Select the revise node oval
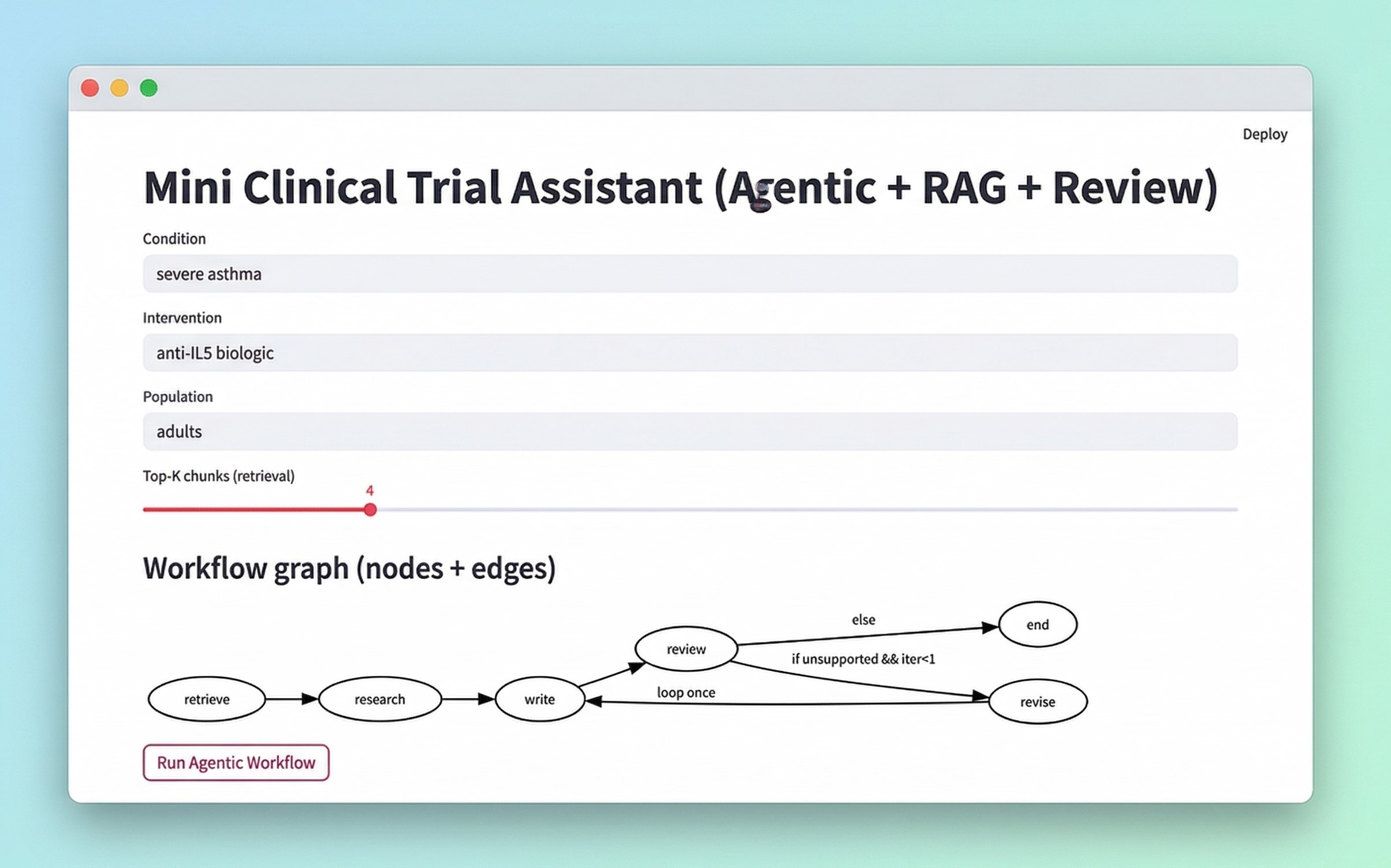This screenshot has width=1391, height=868. (1037, 702)
